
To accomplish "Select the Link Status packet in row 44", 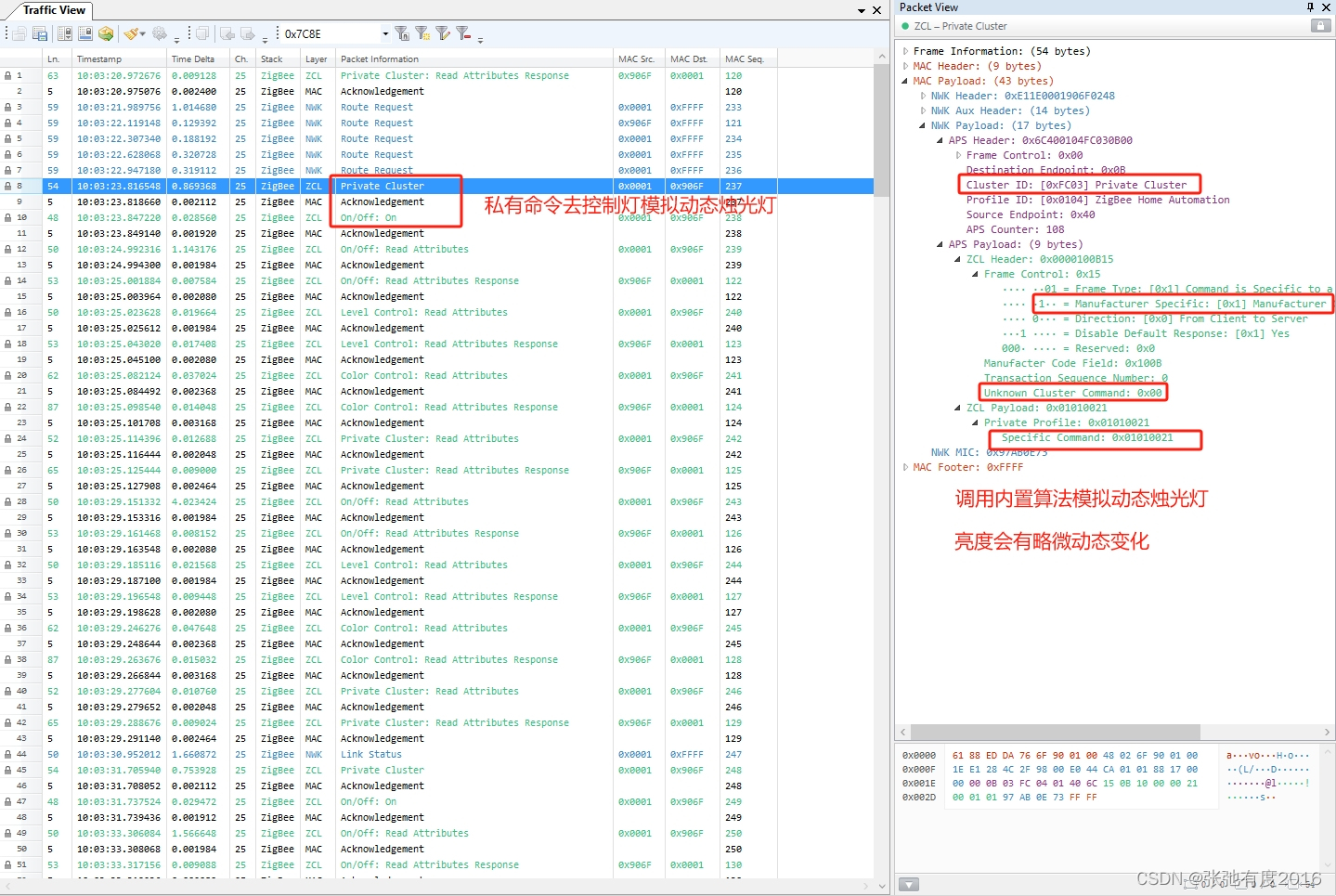I will [x=436, y=754].
